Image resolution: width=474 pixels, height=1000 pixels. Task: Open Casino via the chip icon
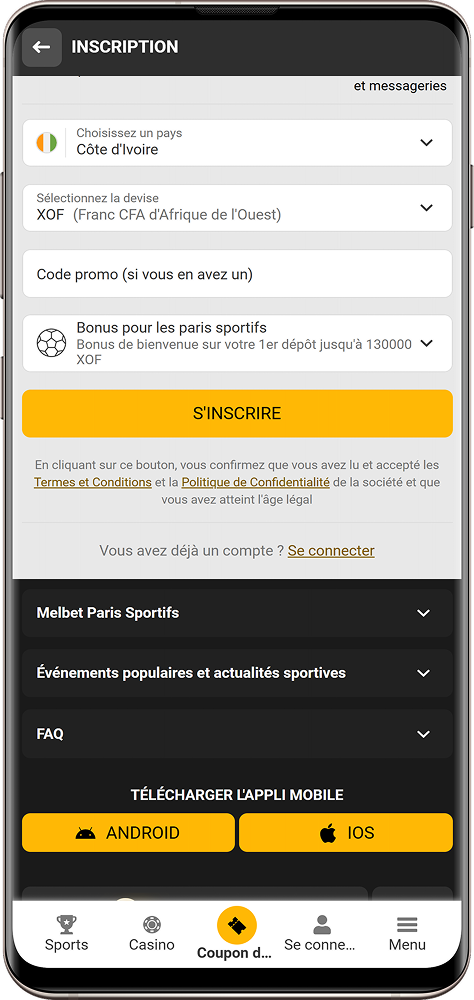[152, 924]
